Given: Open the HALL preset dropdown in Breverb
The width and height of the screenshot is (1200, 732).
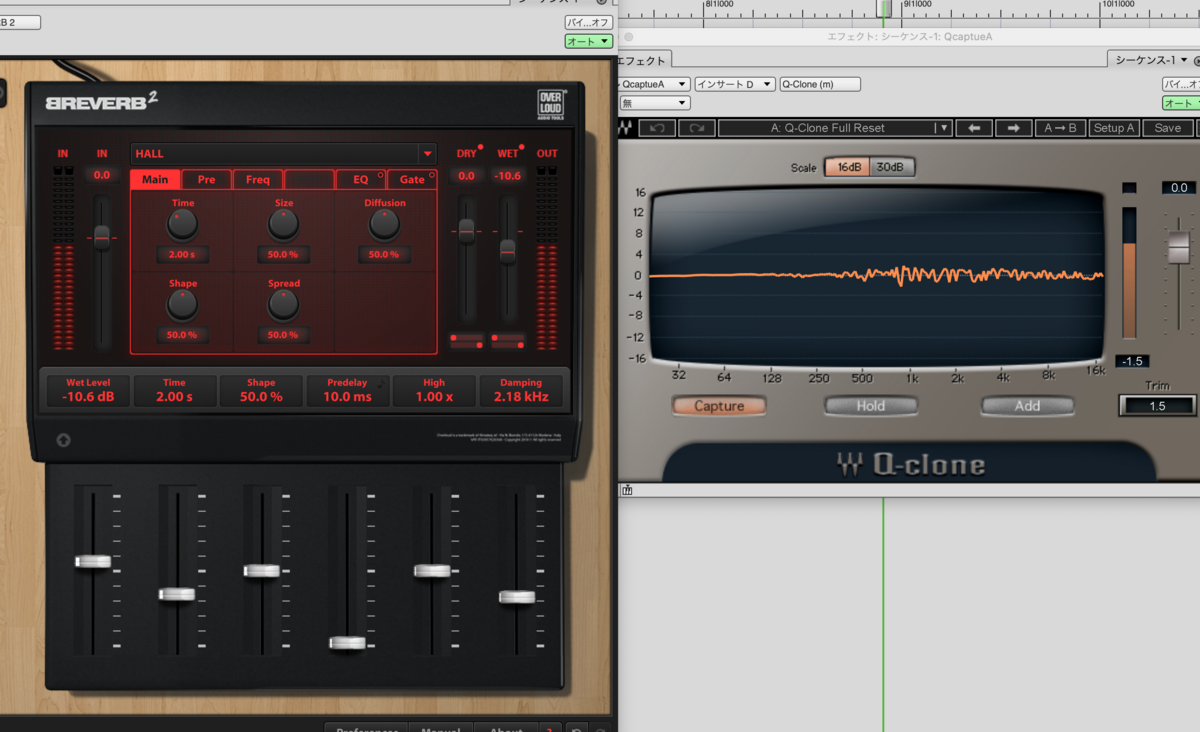Looking at the screenshot, I should click(428, 154).
